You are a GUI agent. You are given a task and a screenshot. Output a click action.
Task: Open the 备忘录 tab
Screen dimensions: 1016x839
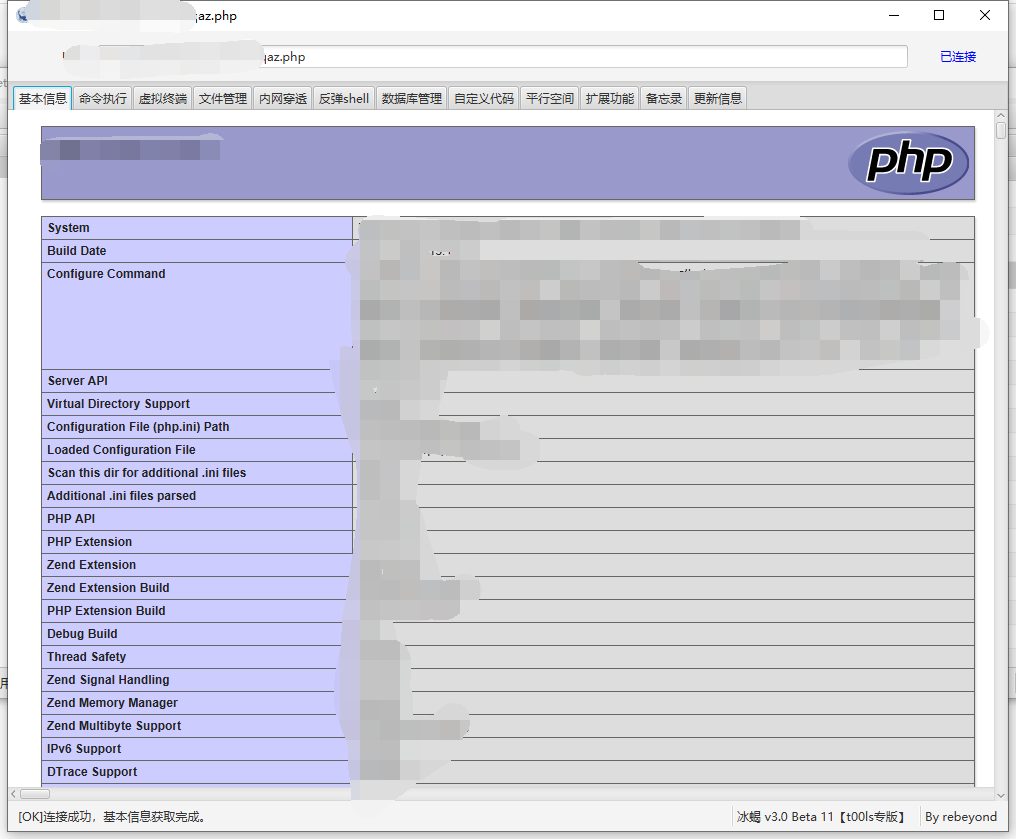click(662, 97)
